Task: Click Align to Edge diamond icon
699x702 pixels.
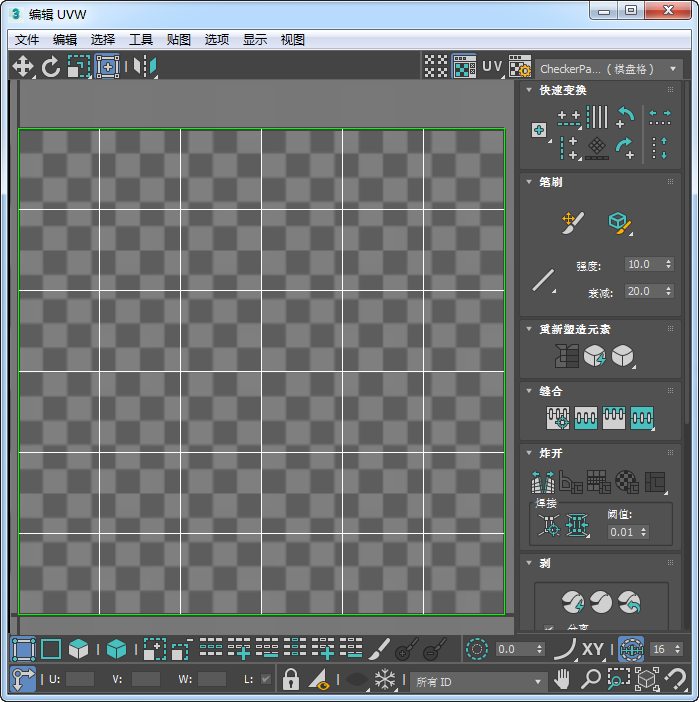Action: pyautogui.click(x=597, y=148)
